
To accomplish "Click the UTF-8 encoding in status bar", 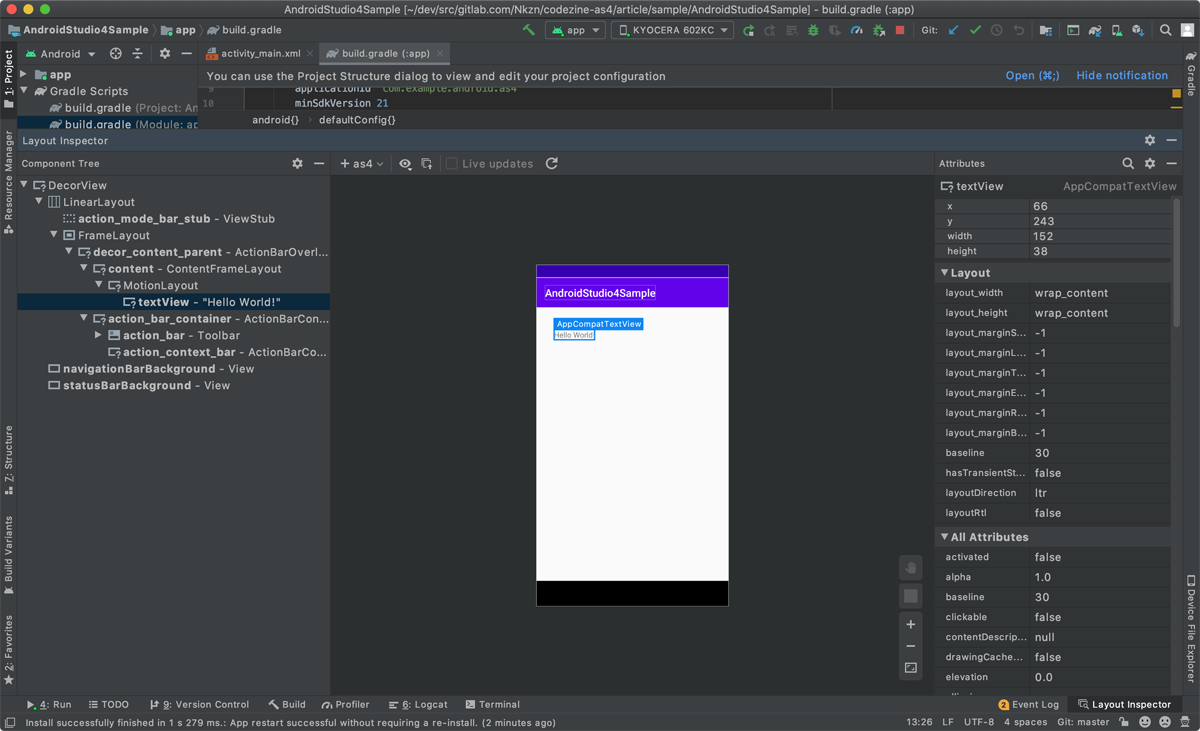I will (x=979, y=722).
